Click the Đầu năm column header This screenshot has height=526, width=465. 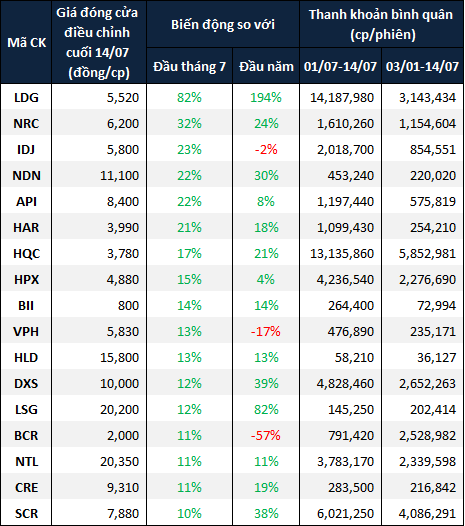pos(266,66)
